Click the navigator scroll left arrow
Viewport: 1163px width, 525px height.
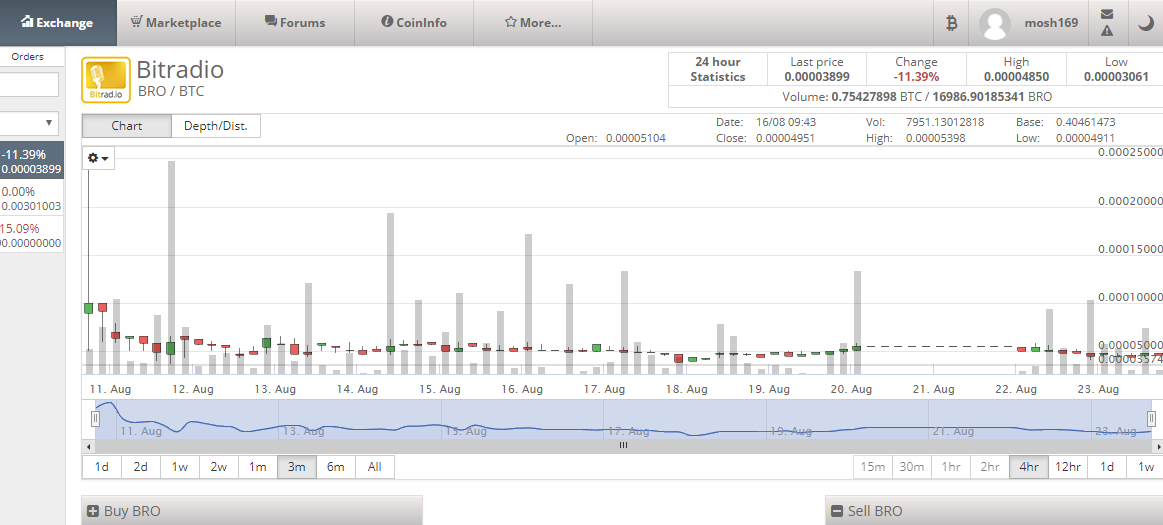pos(89,446)
